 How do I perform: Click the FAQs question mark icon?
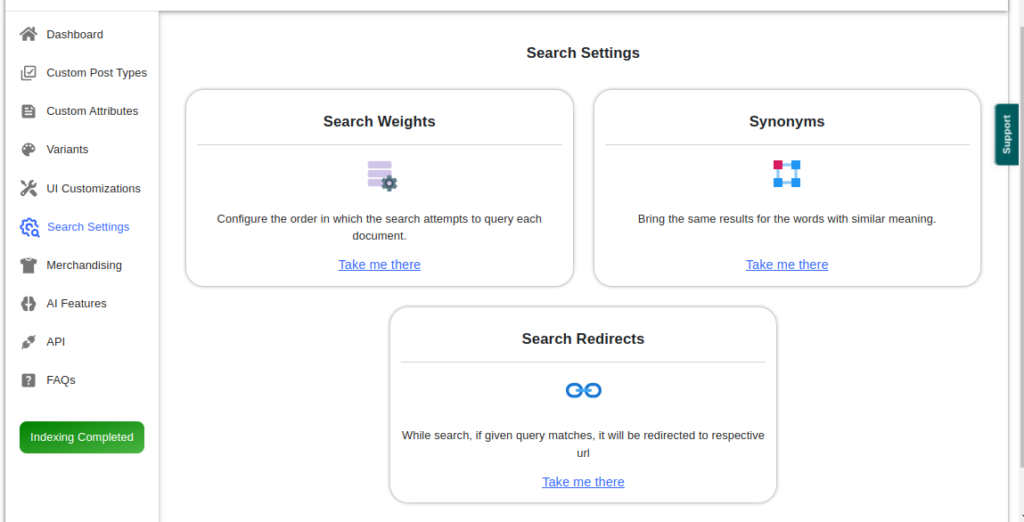[x=28, y=380]
